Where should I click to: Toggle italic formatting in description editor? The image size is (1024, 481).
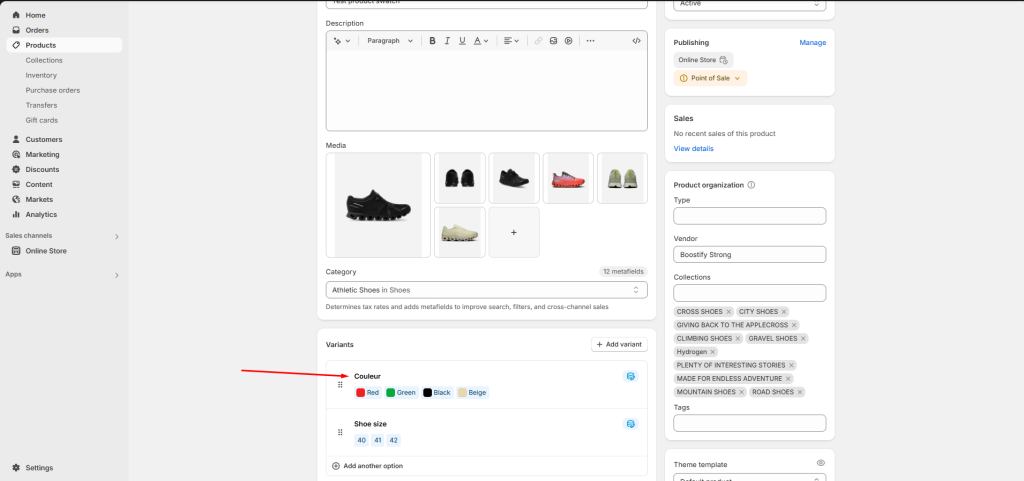(x=447, y=40)
